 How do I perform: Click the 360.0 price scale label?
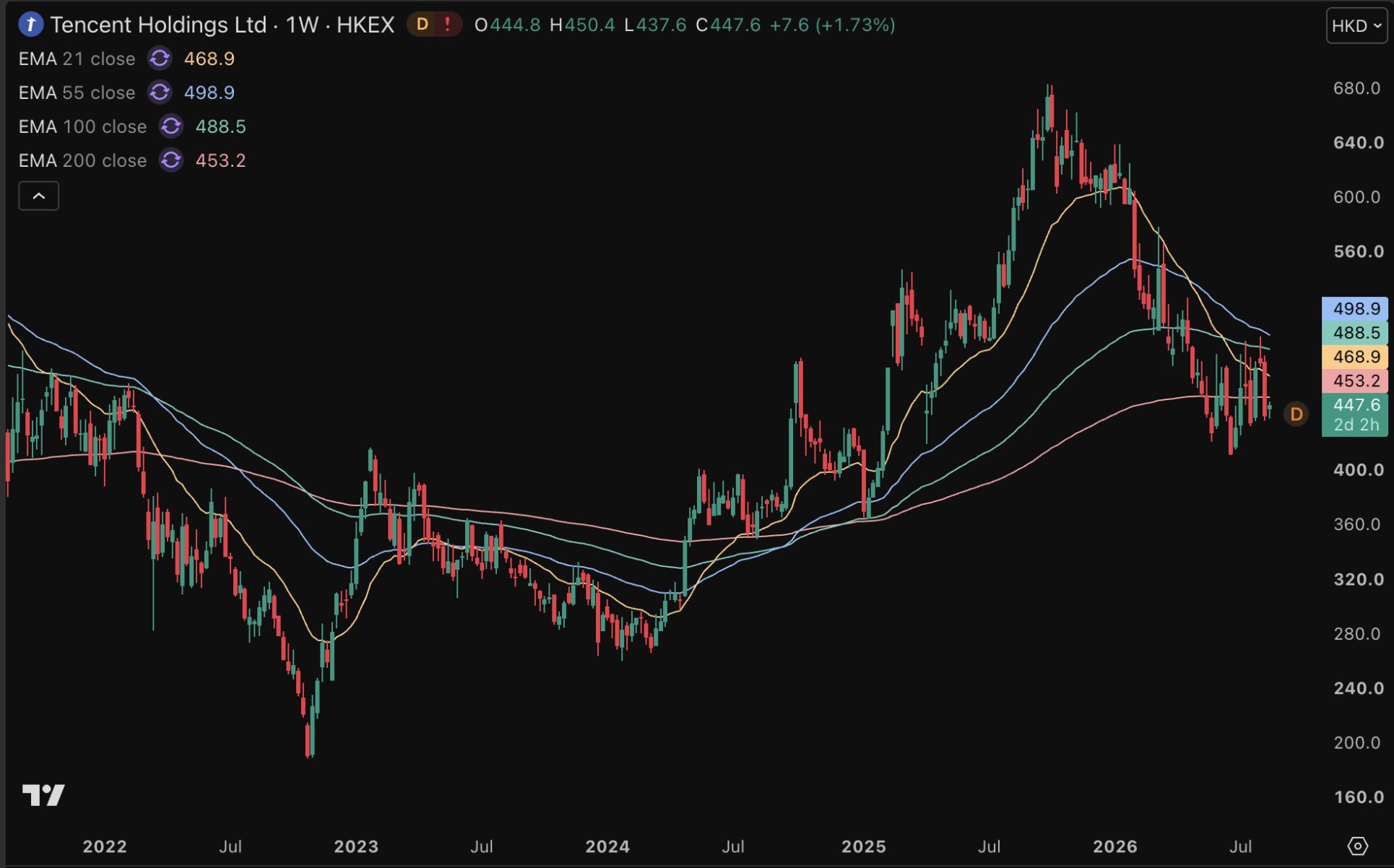(1356, 524)
